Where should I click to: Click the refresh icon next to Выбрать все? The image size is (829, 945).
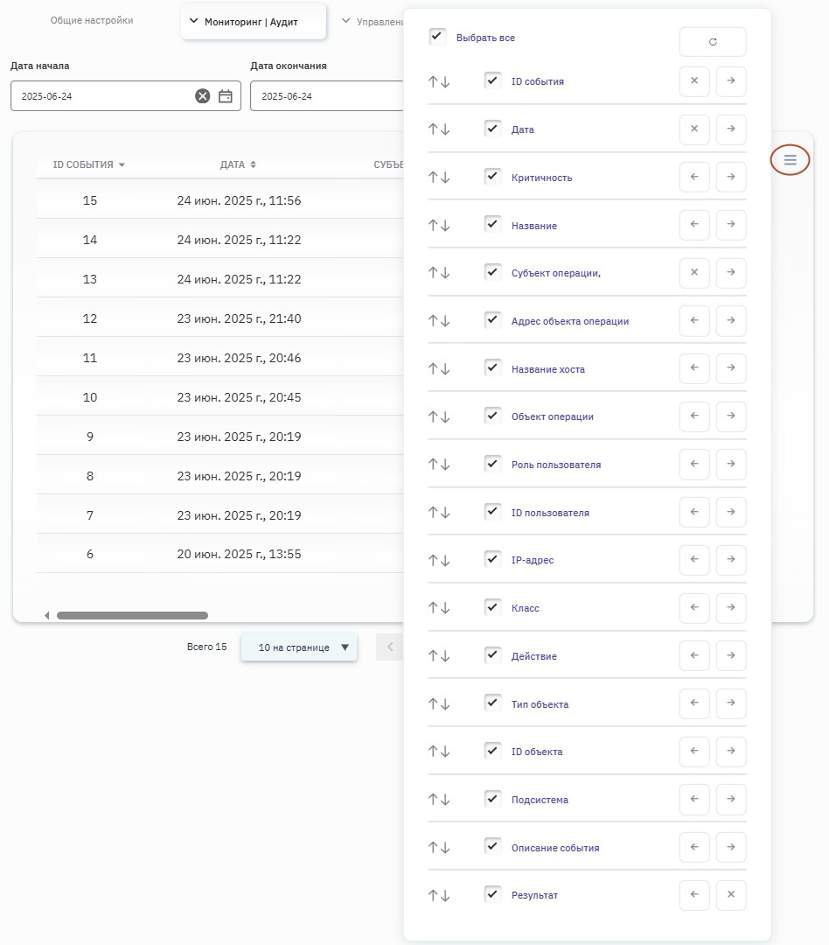[x=712, y=42]
